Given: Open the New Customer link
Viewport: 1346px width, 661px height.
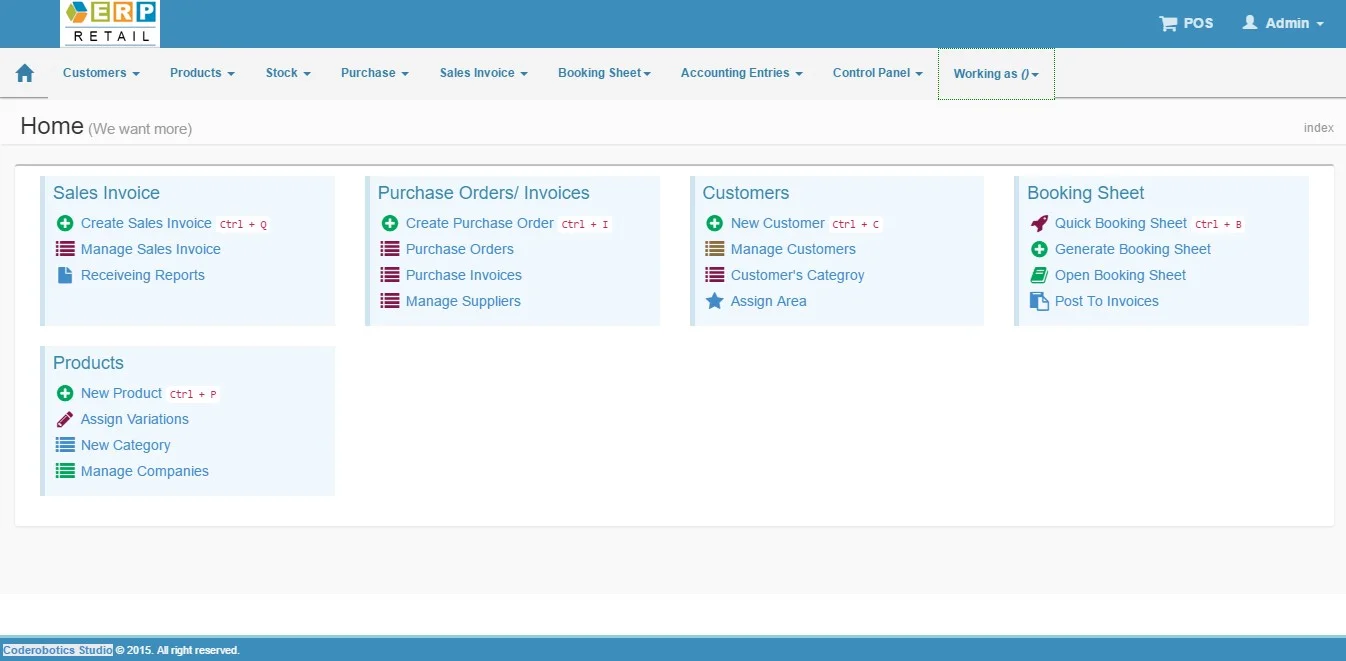Looking at the screenshot, I should (778, 223).
